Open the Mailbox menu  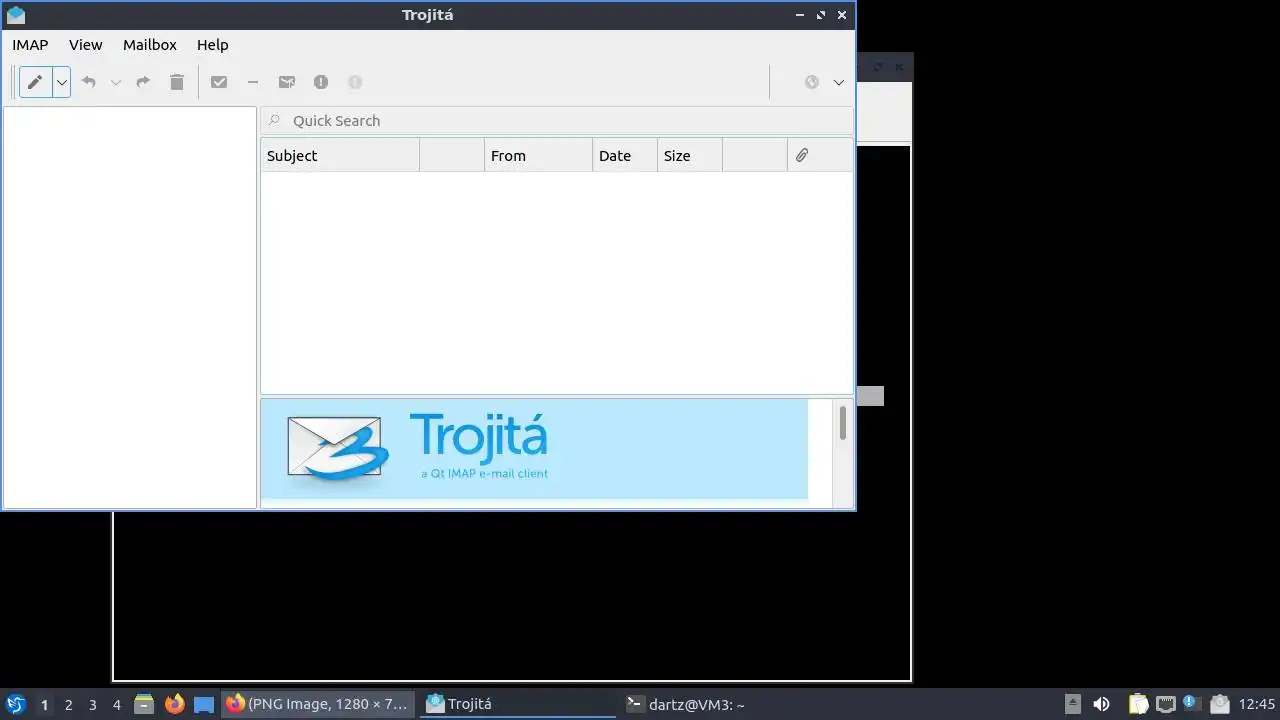(150, 45)
